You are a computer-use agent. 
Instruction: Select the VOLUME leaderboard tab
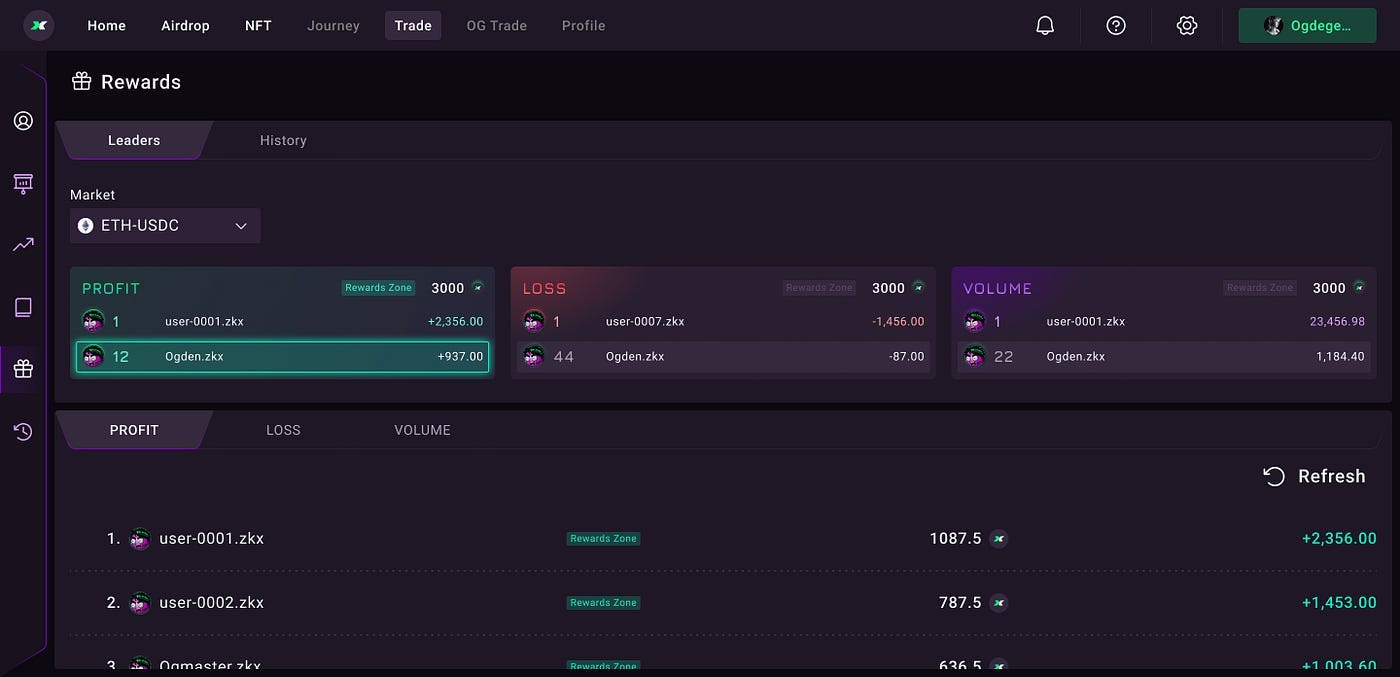(421, 430)
